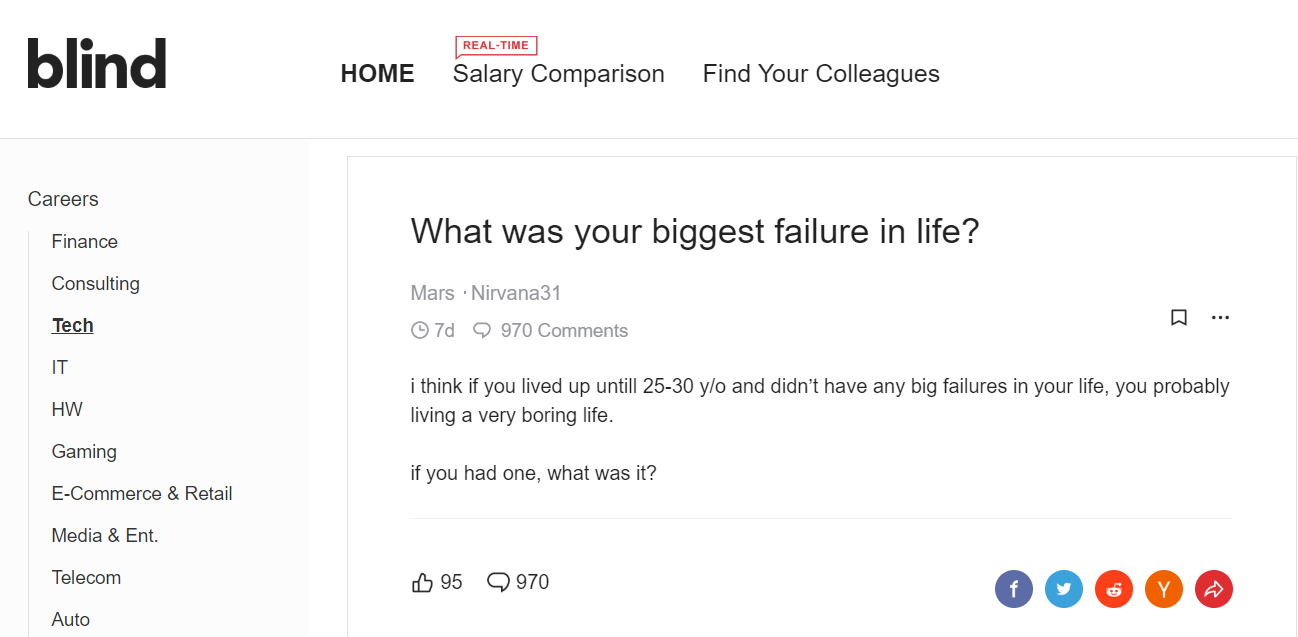Select the Tech category
The width and height of the screenshot is (1298, 637).
pyautogui.click(x=72, y=326)
